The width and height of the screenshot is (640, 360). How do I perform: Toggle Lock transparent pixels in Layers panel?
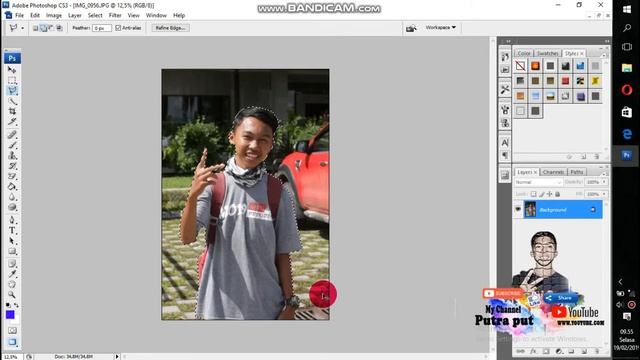pyautogui.click(x=533, y=194)
